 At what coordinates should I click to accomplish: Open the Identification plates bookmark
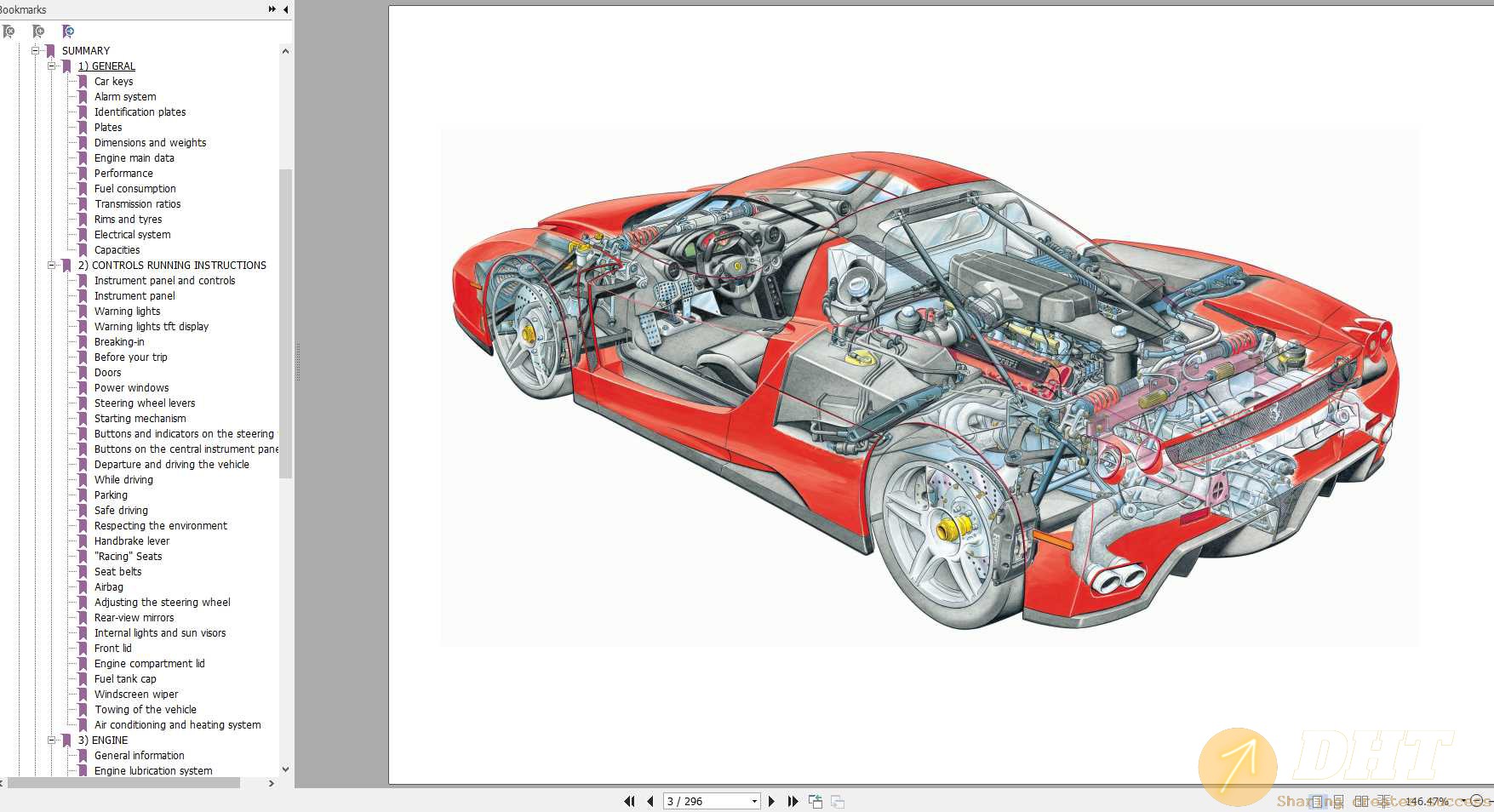[x=140, y=112]
